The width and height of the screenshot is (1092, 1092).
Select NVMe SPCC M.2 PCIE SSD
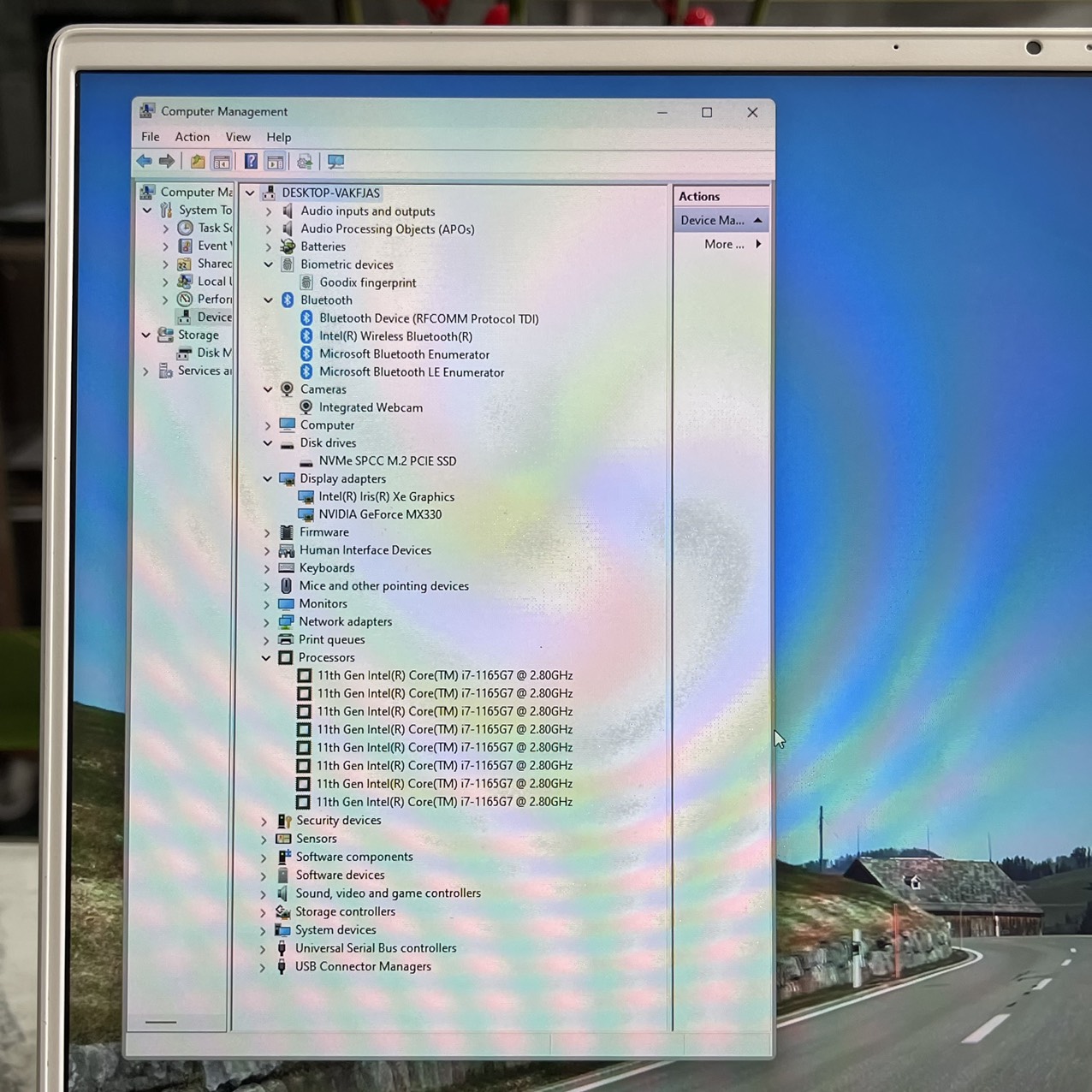tap(388, 461)
